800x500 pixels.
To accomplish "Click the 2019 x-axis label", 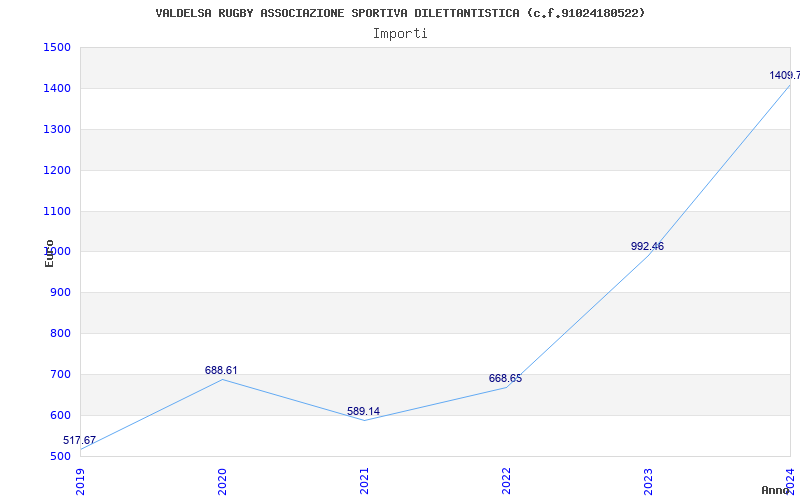I will click(x=80, y=481).
